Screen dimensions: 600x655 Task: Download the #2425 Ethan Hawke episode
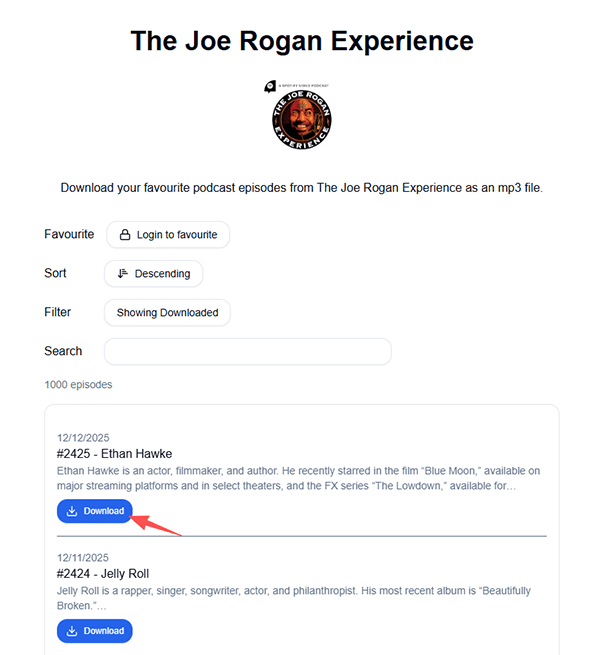(x=94, y=511)
